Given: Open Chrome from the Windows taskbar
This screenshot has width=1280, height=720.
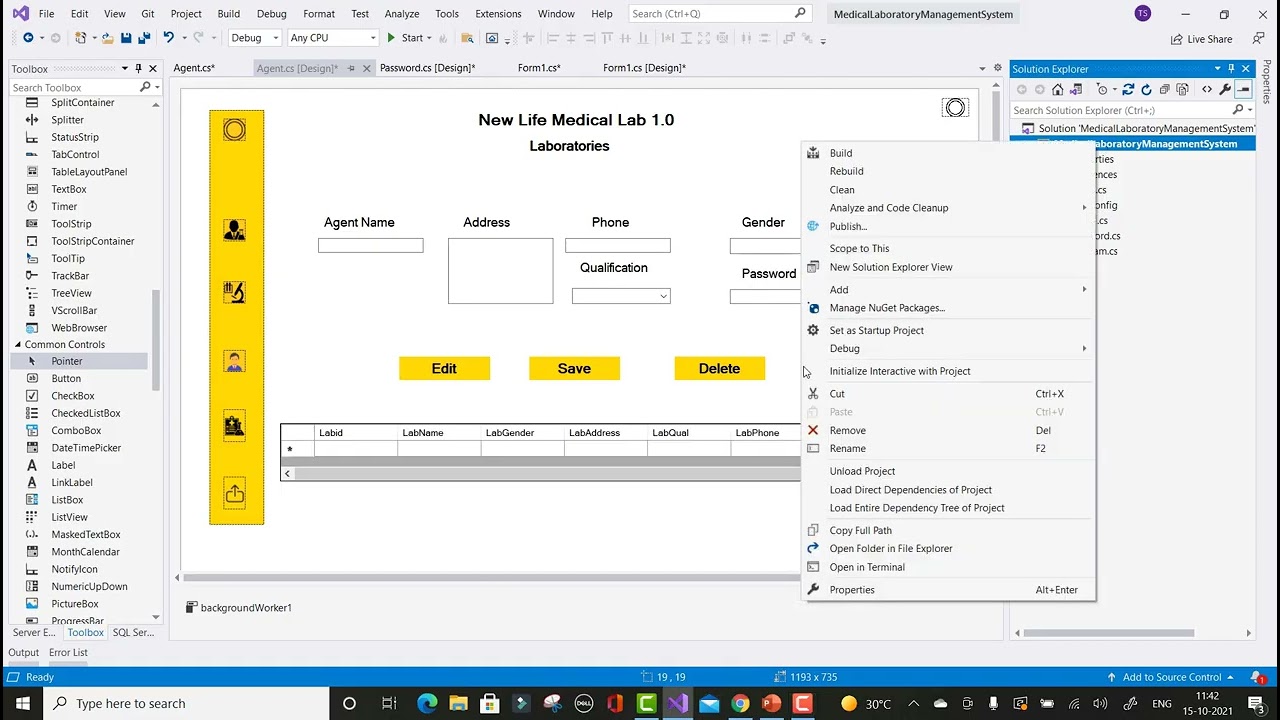Looking at the screenshot, I should coord(740,703).
